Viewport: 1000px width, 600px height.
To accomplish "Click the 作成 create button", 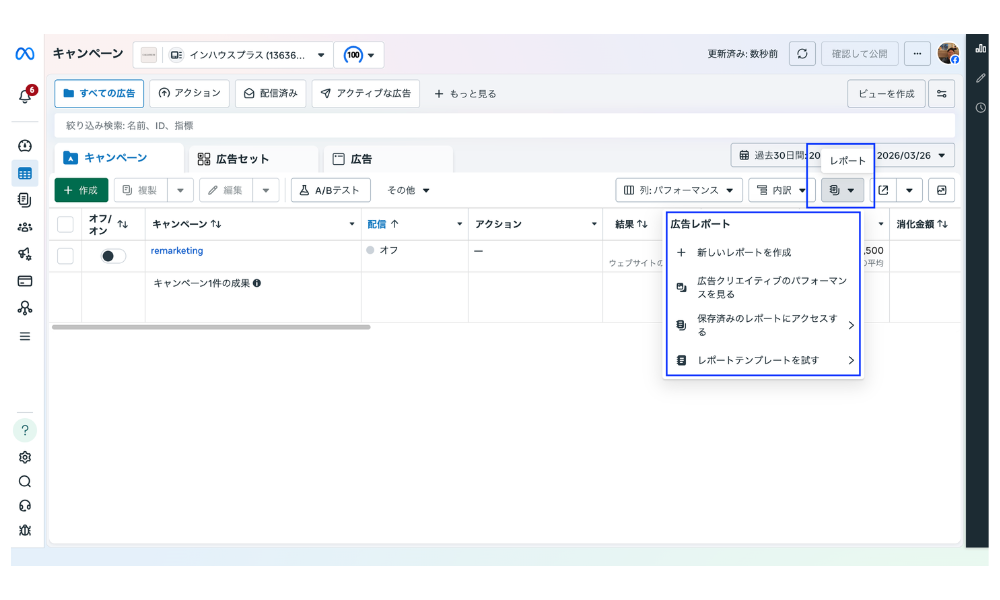I will point(80,190).
